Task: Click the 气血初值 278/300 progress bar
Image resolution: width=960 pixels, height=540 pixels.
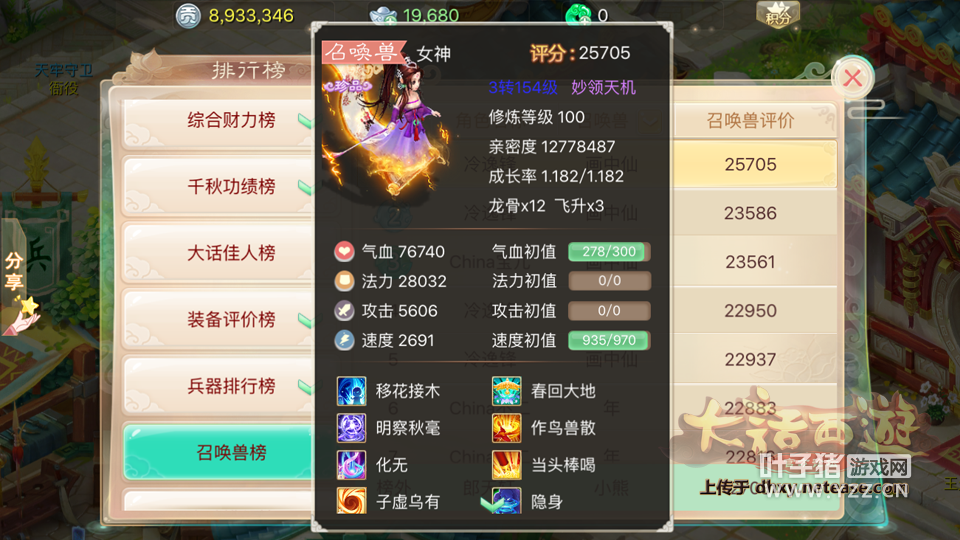Action: click(x=609, y=252)
